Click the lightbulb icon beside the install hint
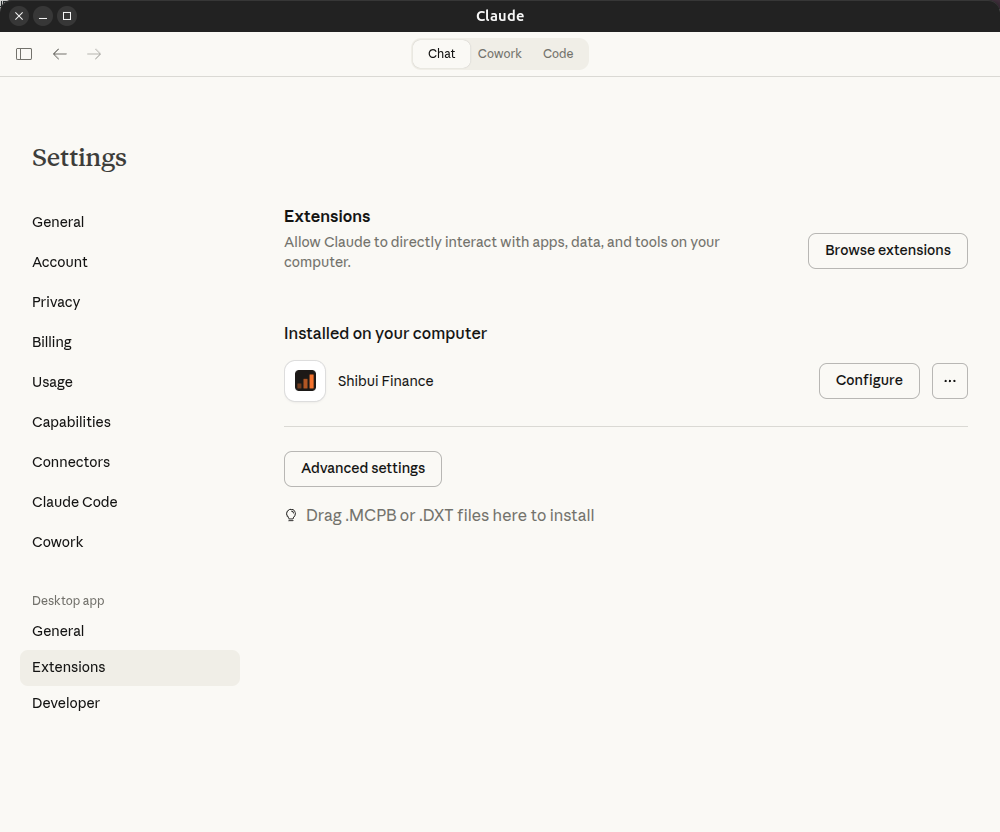This screenshot has width=1000, height=832. point(290,514)
